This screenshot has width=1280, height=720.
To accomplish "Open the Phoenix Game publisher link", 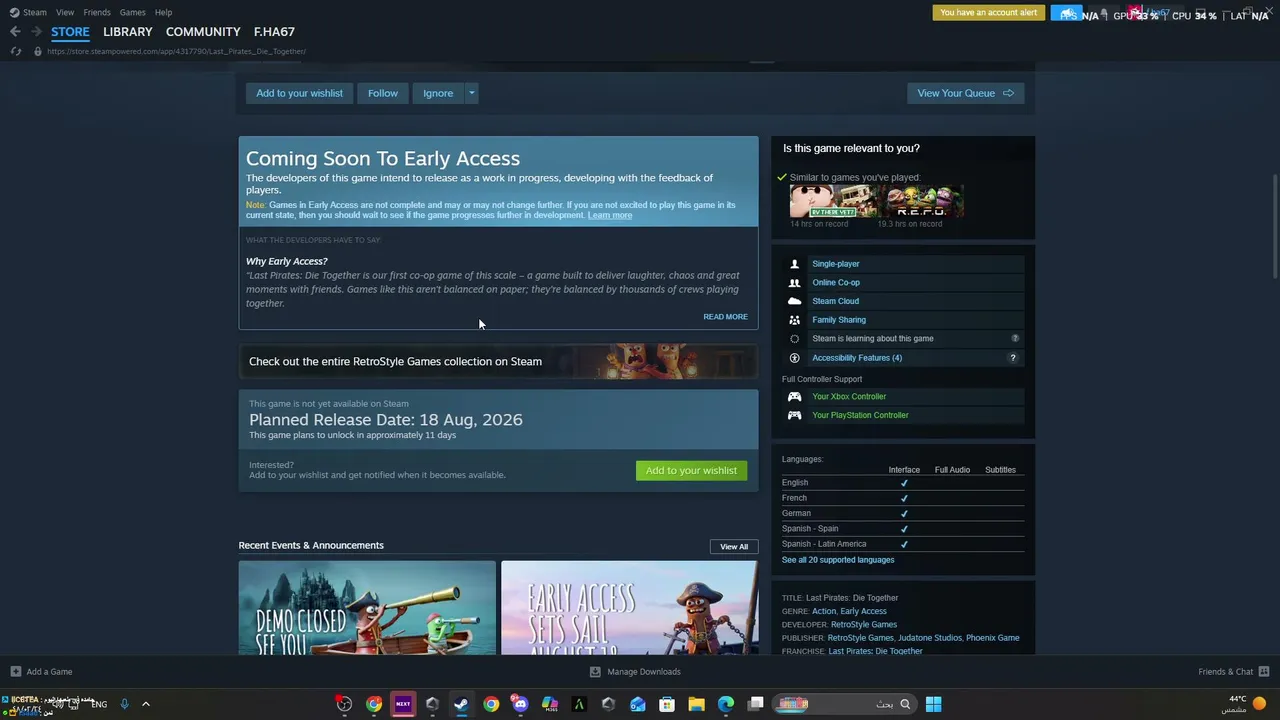I will coord(993,638).
